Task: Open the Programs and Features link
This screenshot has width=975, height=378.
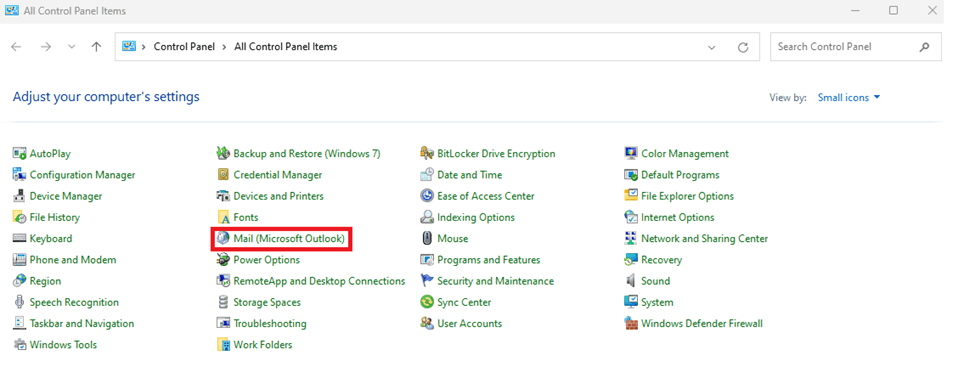Action: [489, 259]
